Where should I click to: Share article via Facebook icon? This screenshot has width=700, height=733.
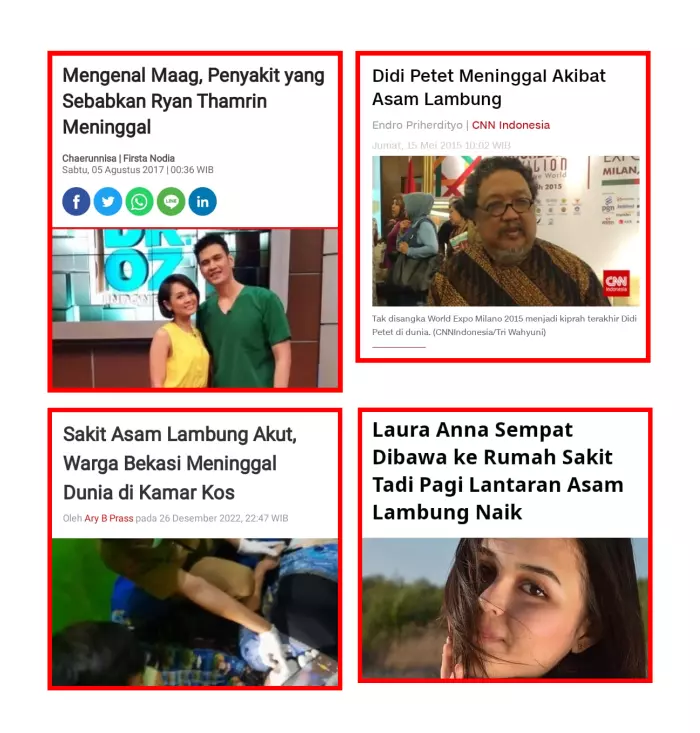click(76, 201)
